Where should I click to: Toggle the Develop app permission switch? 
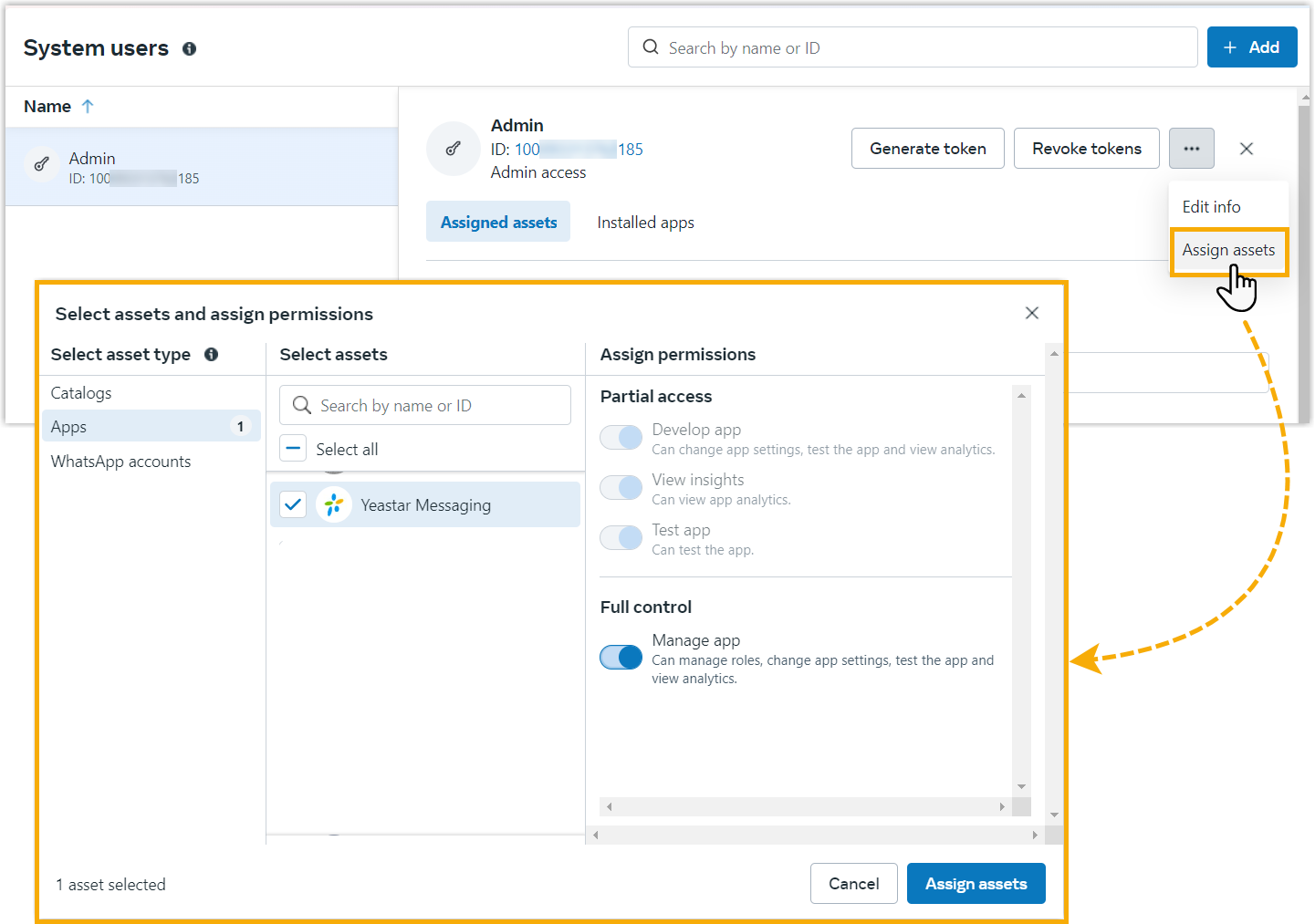coord(621,438)
